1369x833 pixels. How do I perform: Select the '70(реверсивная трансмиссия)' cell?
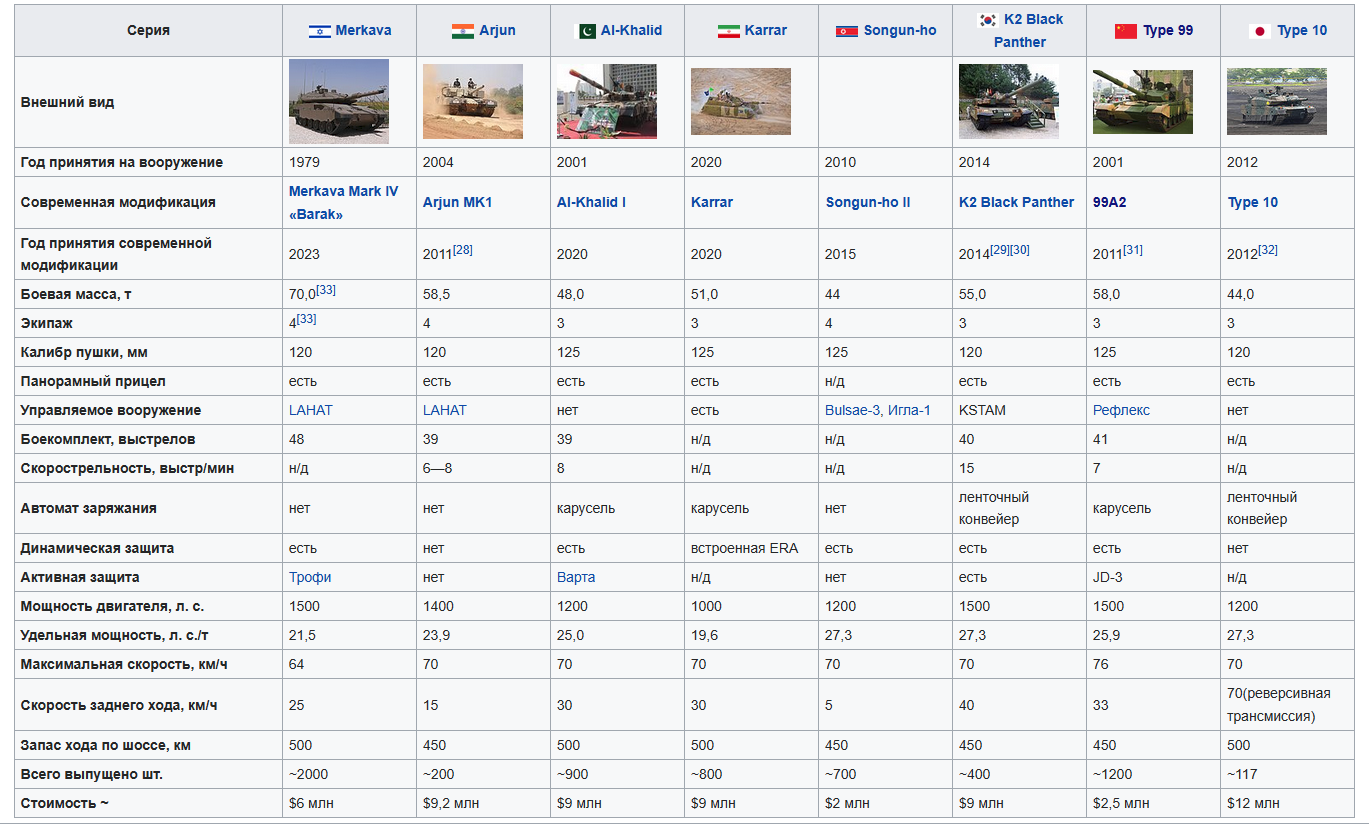coord(1288,705)
